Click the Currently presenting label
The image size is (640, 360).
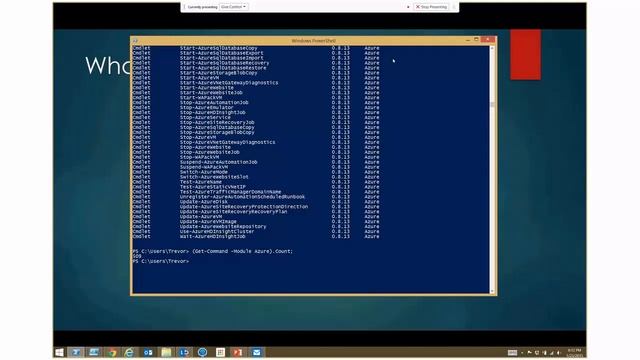(202, 7)
